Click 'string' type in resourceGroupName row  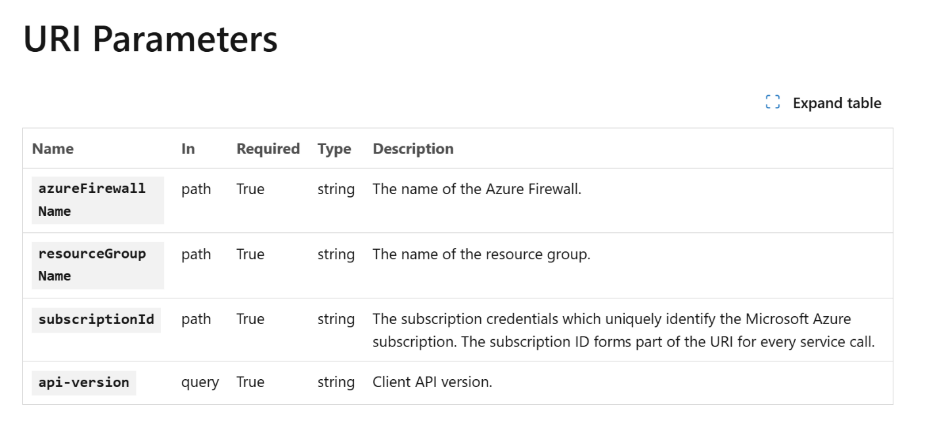point(336,255)
